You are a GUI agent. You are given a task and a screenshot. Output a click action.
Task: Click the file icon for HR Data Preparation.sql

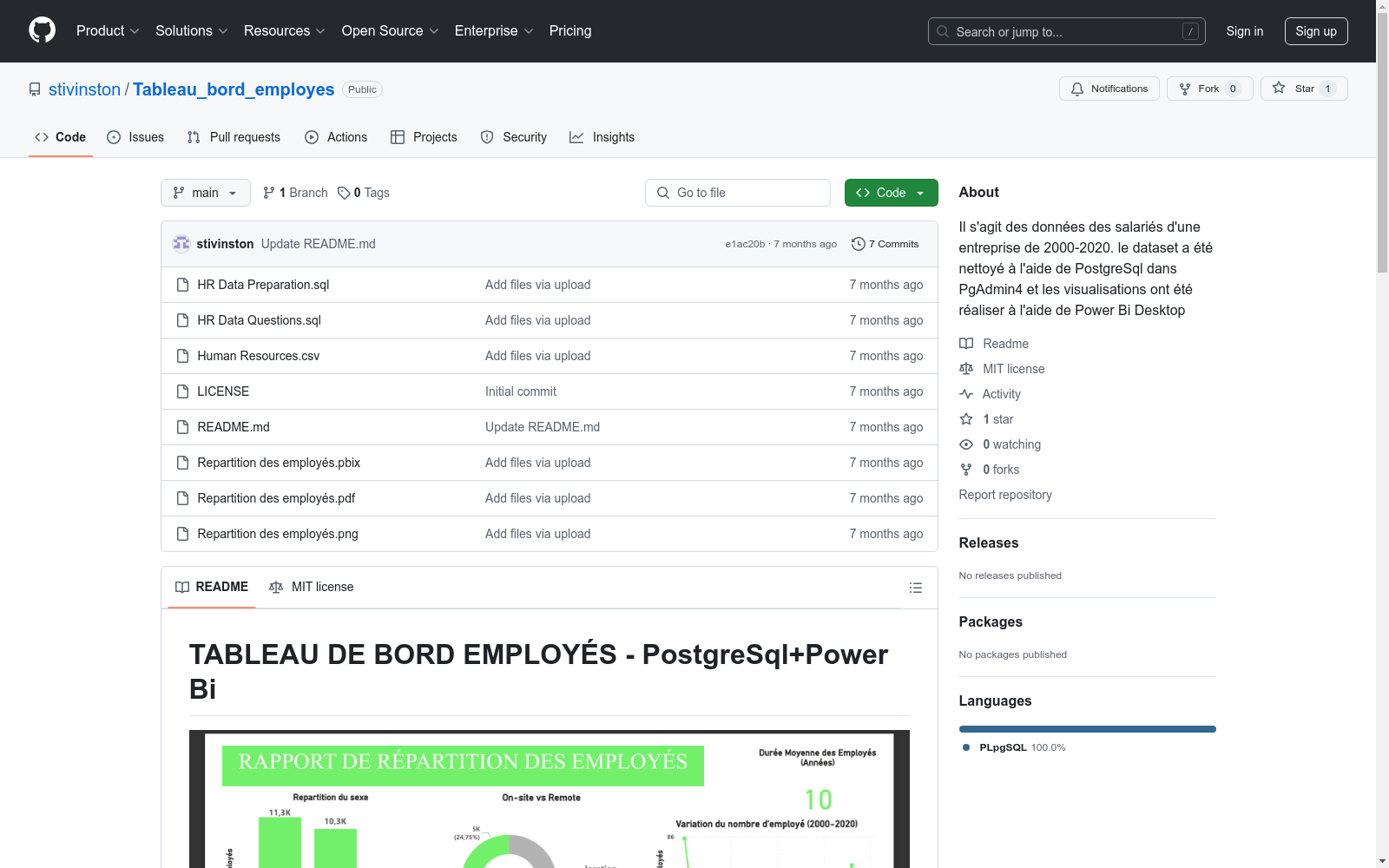pyautogui.click(x=182, y=285)
